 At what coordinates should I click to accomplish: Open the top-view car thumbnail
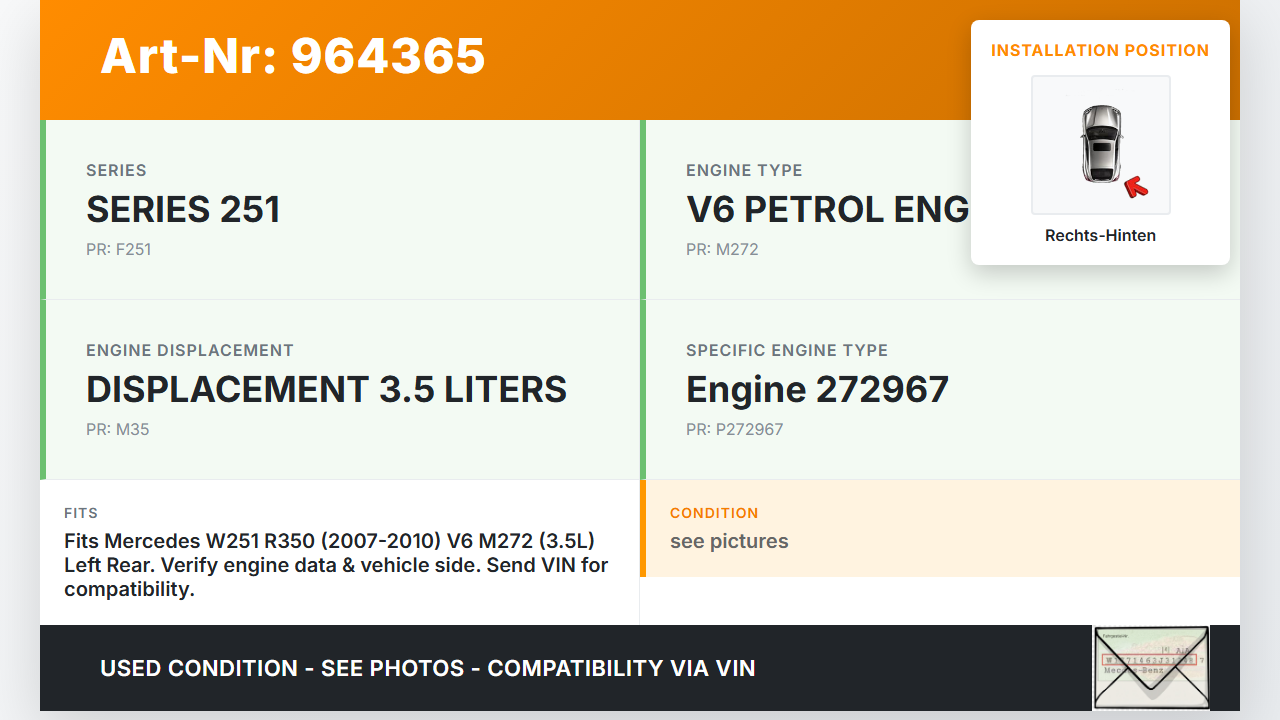(1100, 144)
